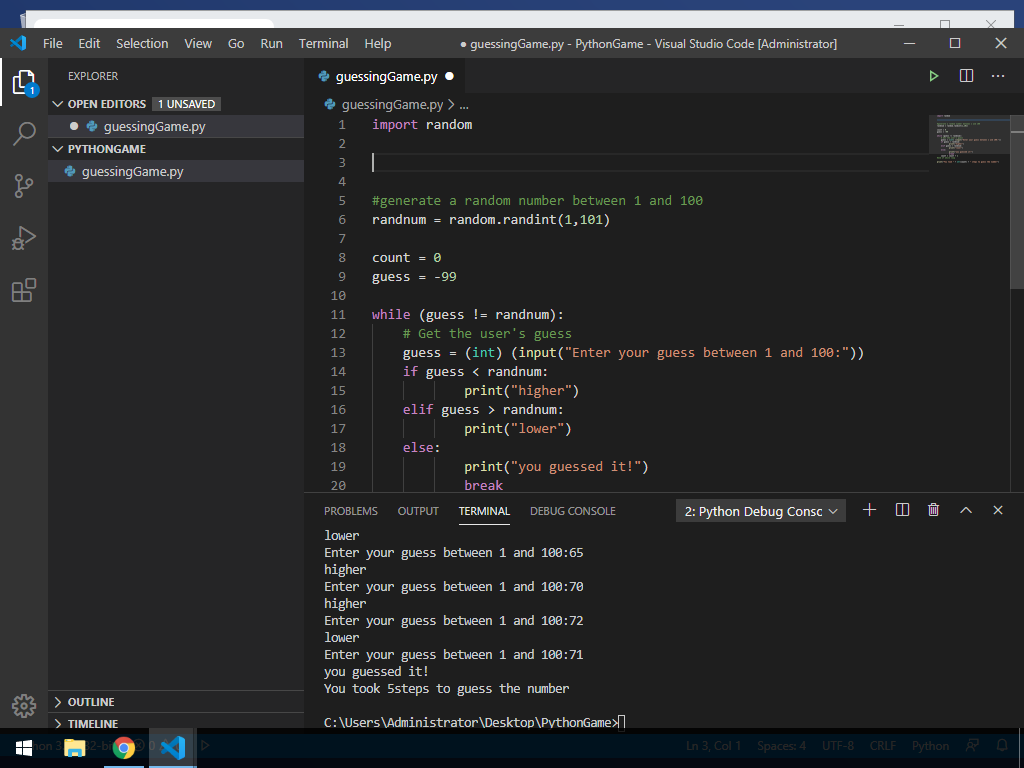Open the Extensions view

pos(24,290)
